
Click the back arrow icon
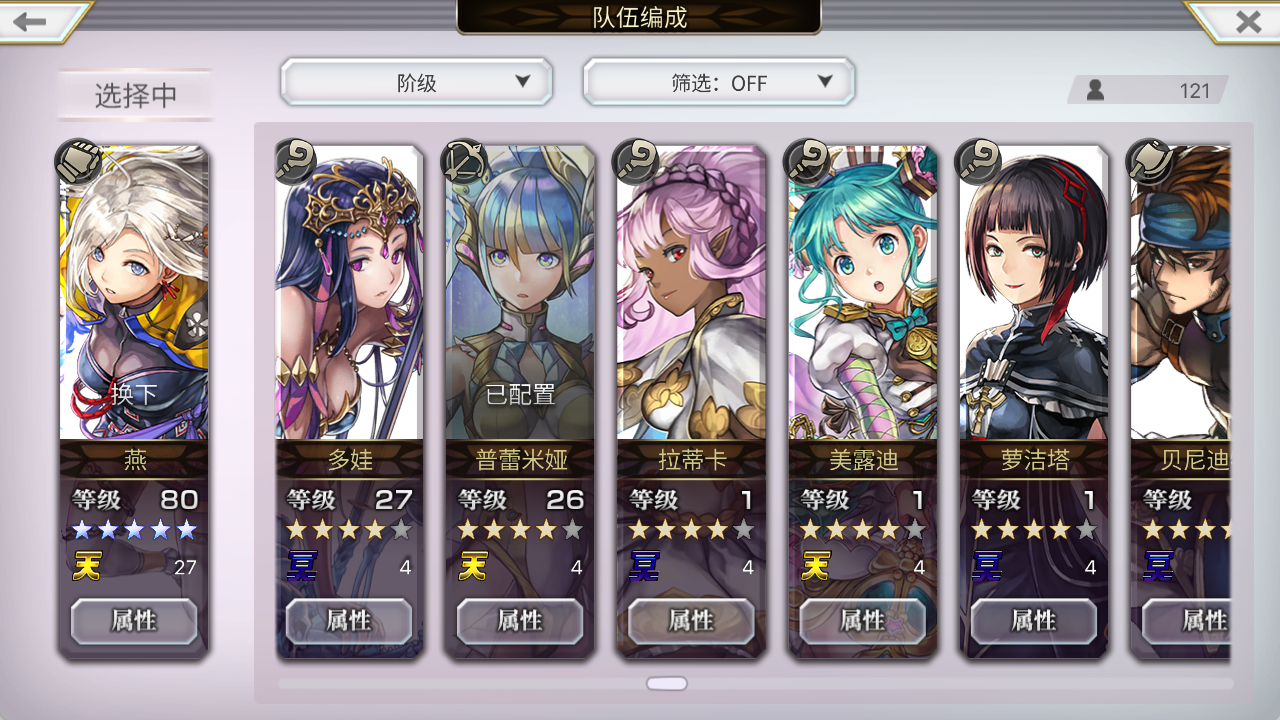click(x=30, y=21)
